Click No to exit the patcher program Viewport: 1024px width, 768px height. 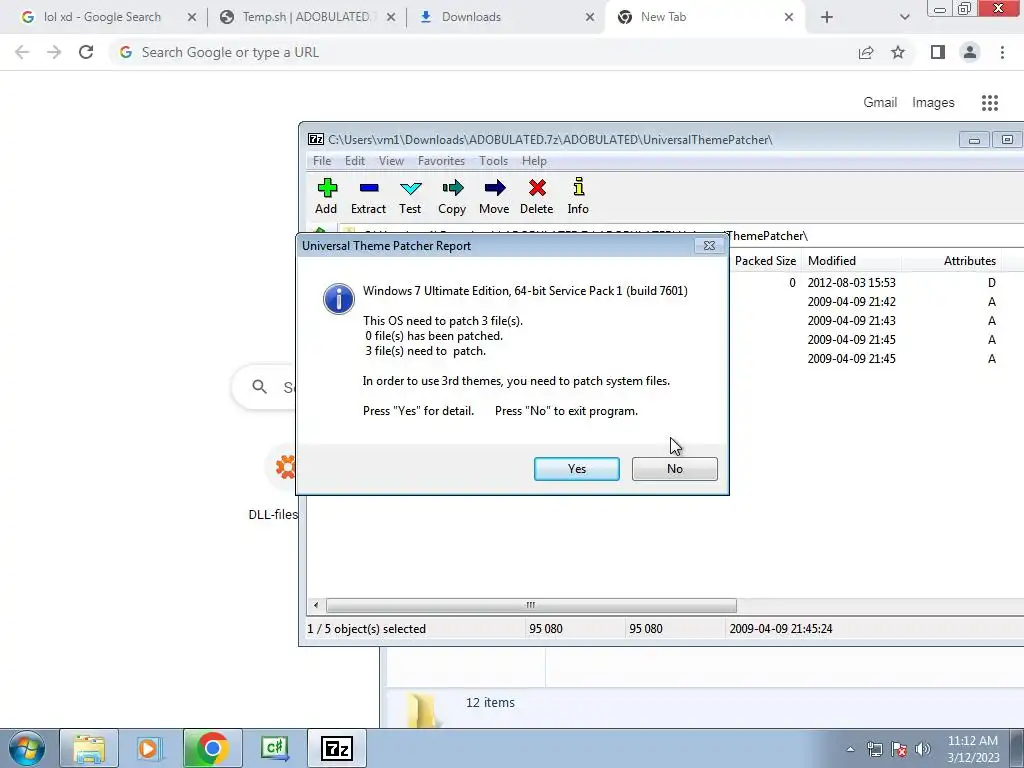(675, 469)
